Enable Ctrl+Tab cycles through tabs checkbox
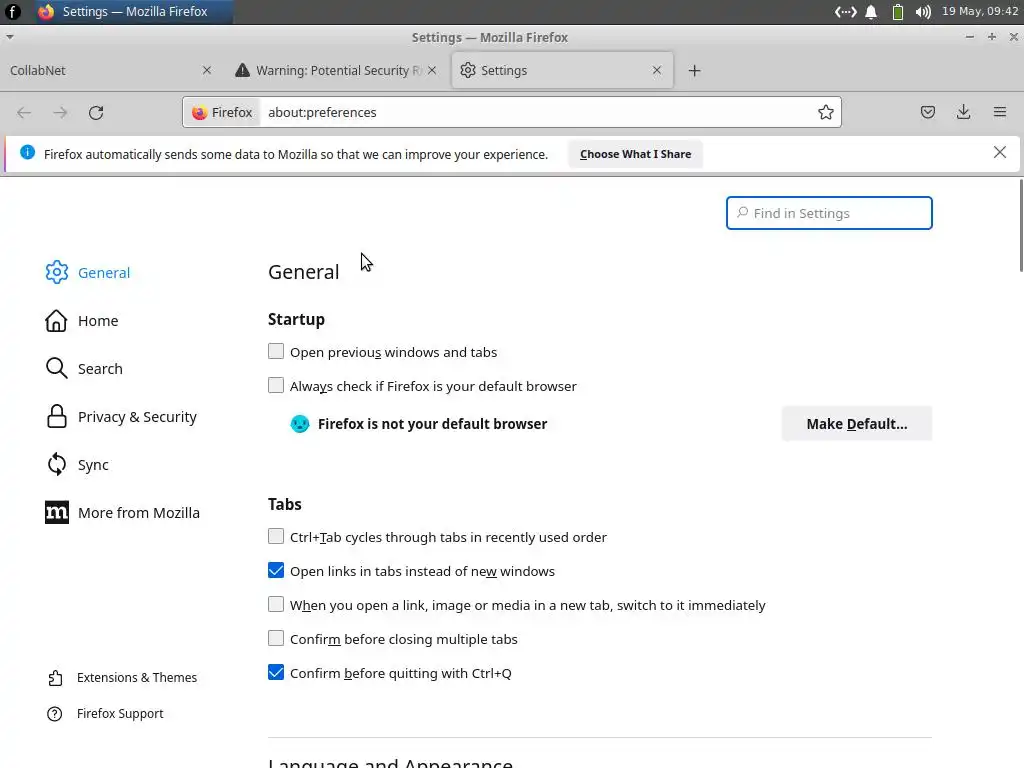 (x=276, y=536)
